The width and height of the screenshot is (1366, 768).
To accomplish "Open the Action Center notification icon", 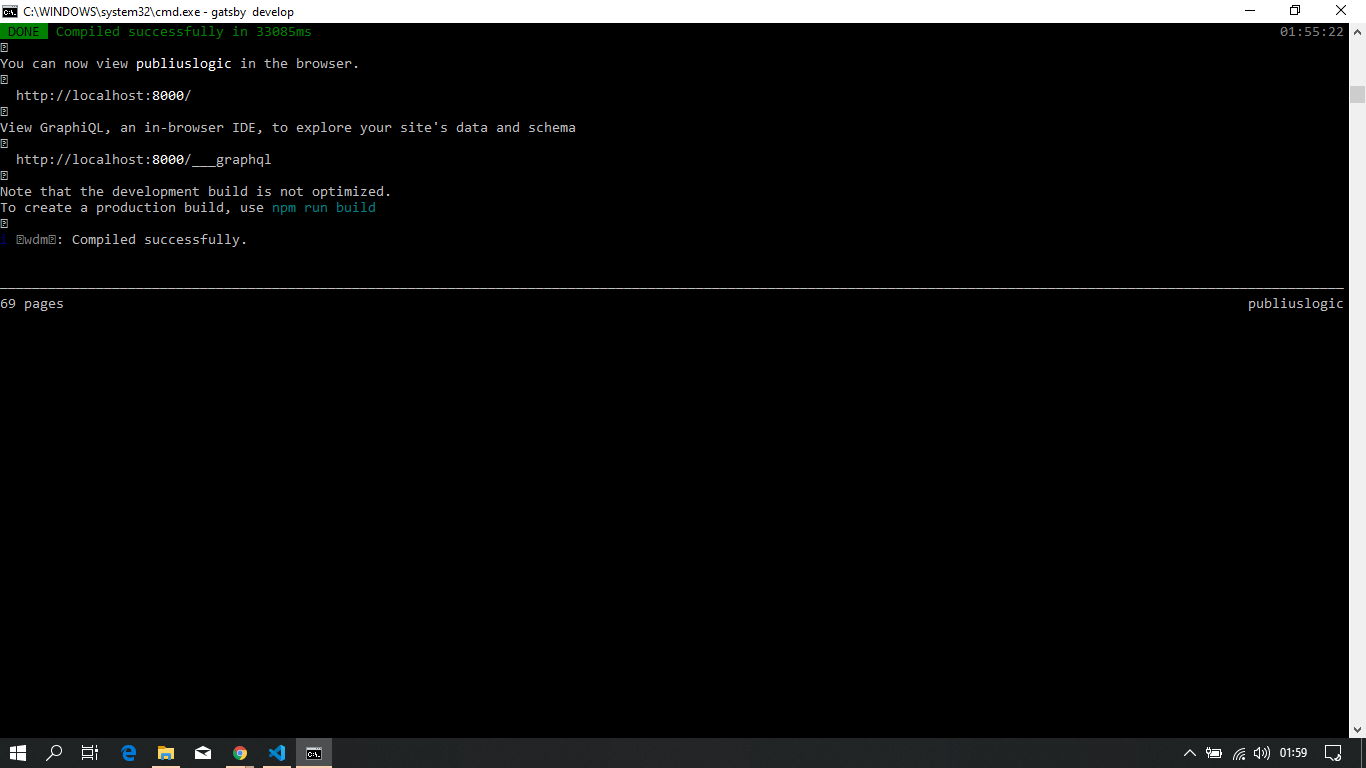I will (1332, 752).
